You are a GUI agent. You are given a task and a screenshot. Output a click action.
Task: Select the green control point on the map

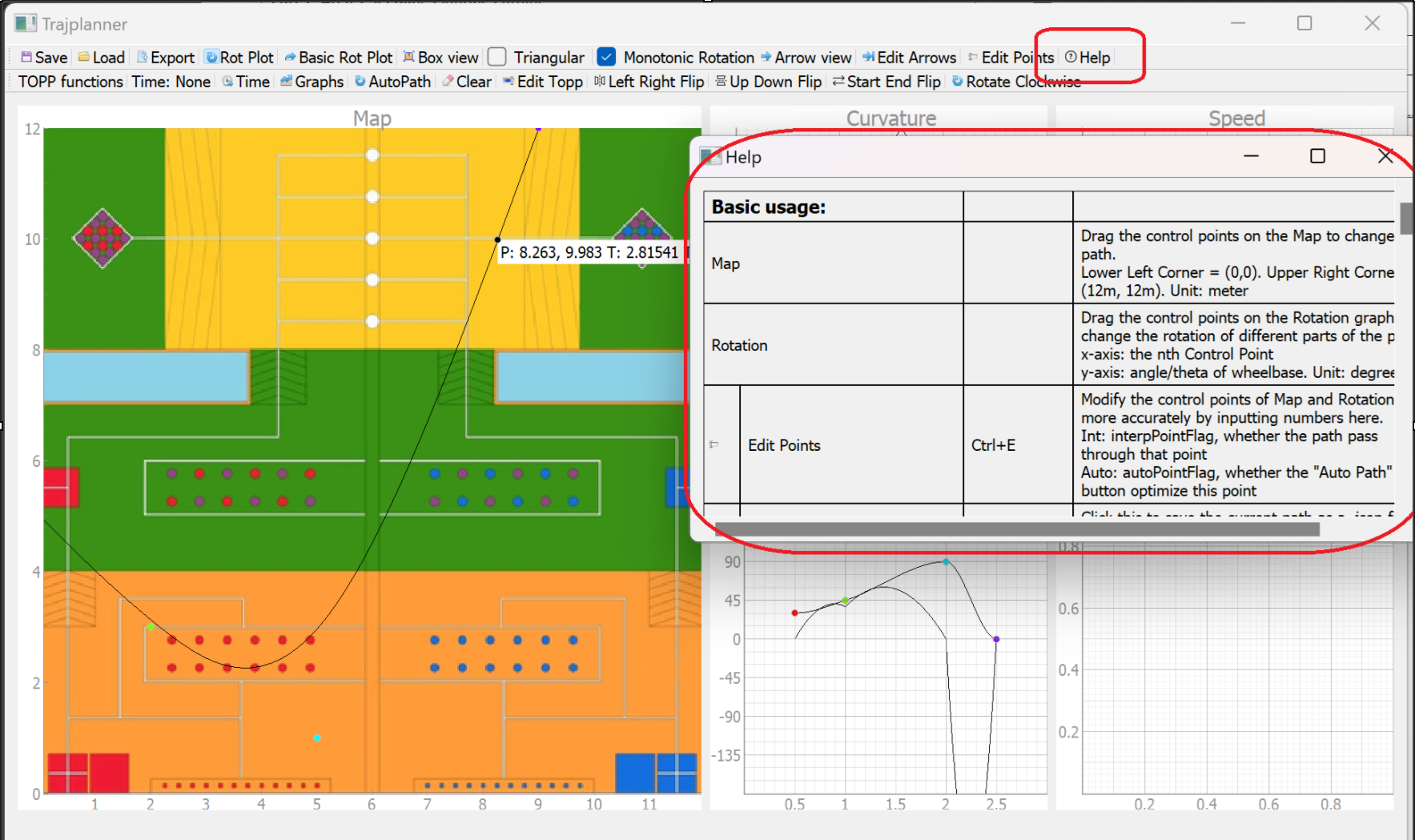(150, 627)
